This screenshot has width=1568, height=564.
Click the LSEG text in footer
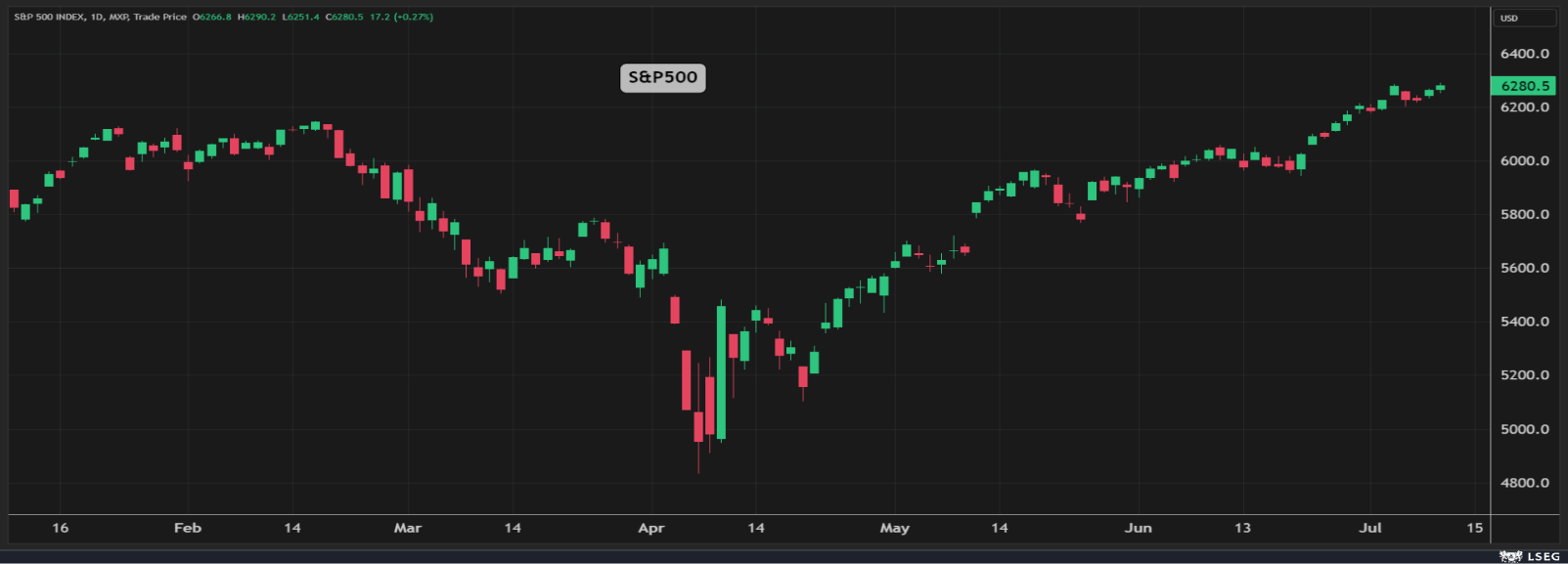pyautogui.click(x=1544, y=556)
